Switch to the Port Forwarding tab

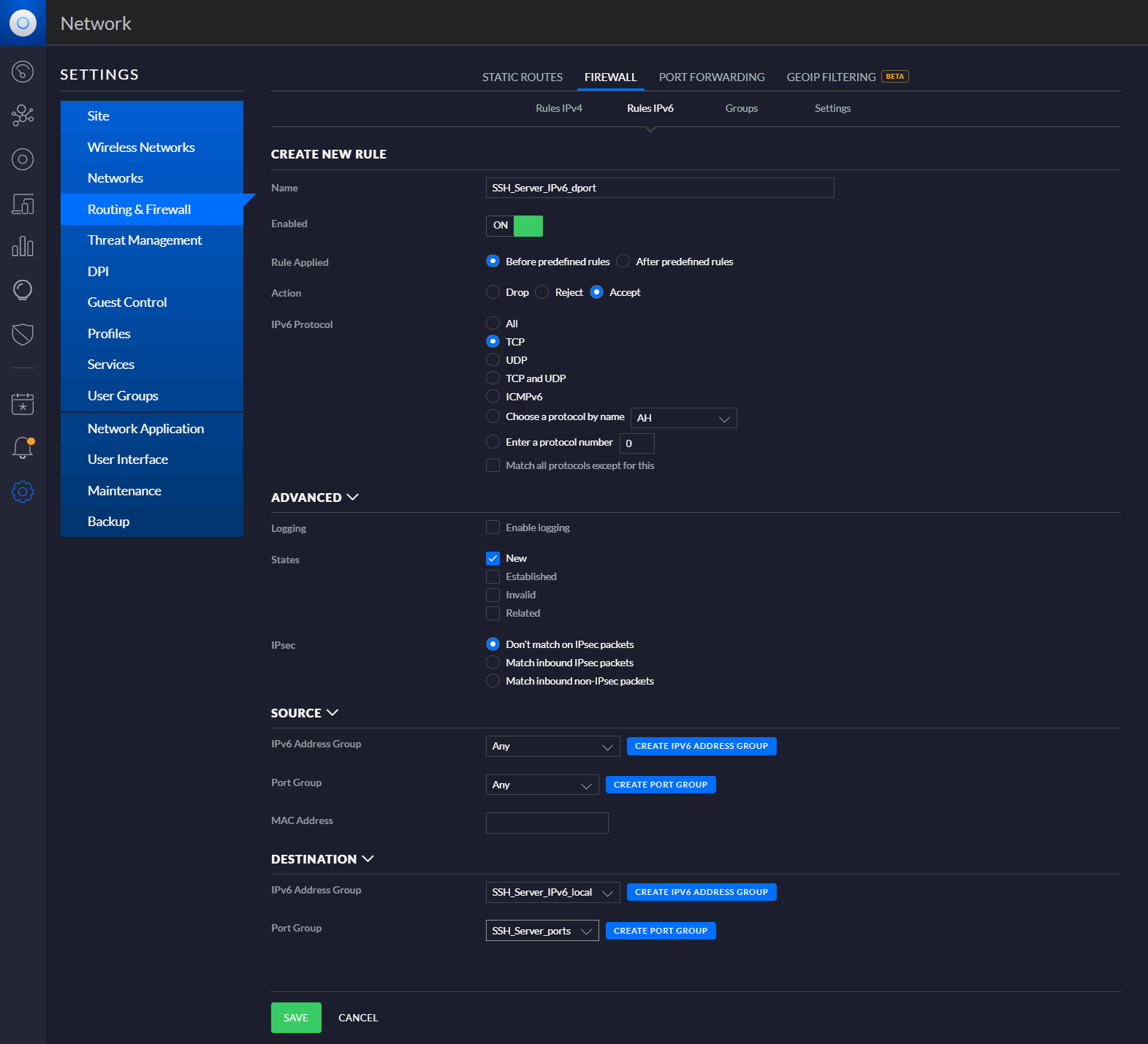pyautogui.click(x=712, y=77)
